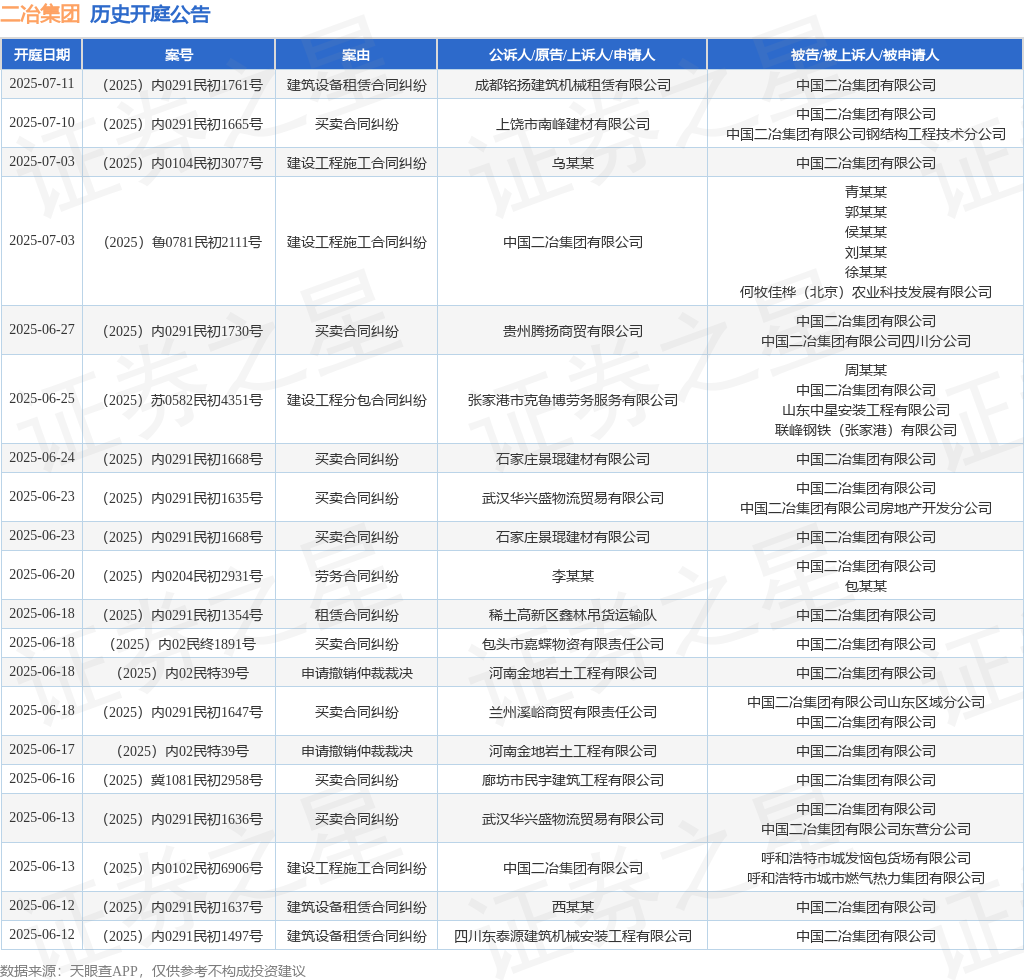Click defendant 呼和浩特市城市燃气热力集团有限公司

(x=865, y=878)
